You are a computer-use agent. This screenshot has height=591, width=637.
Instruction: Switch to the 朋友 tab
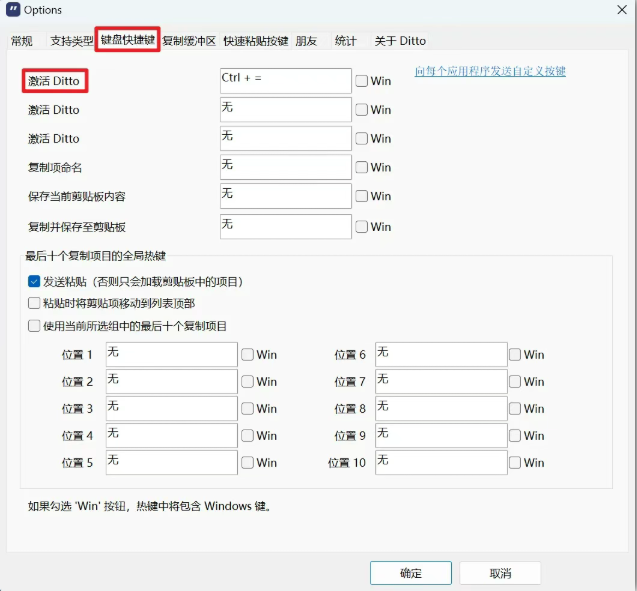tap(306, 41)
